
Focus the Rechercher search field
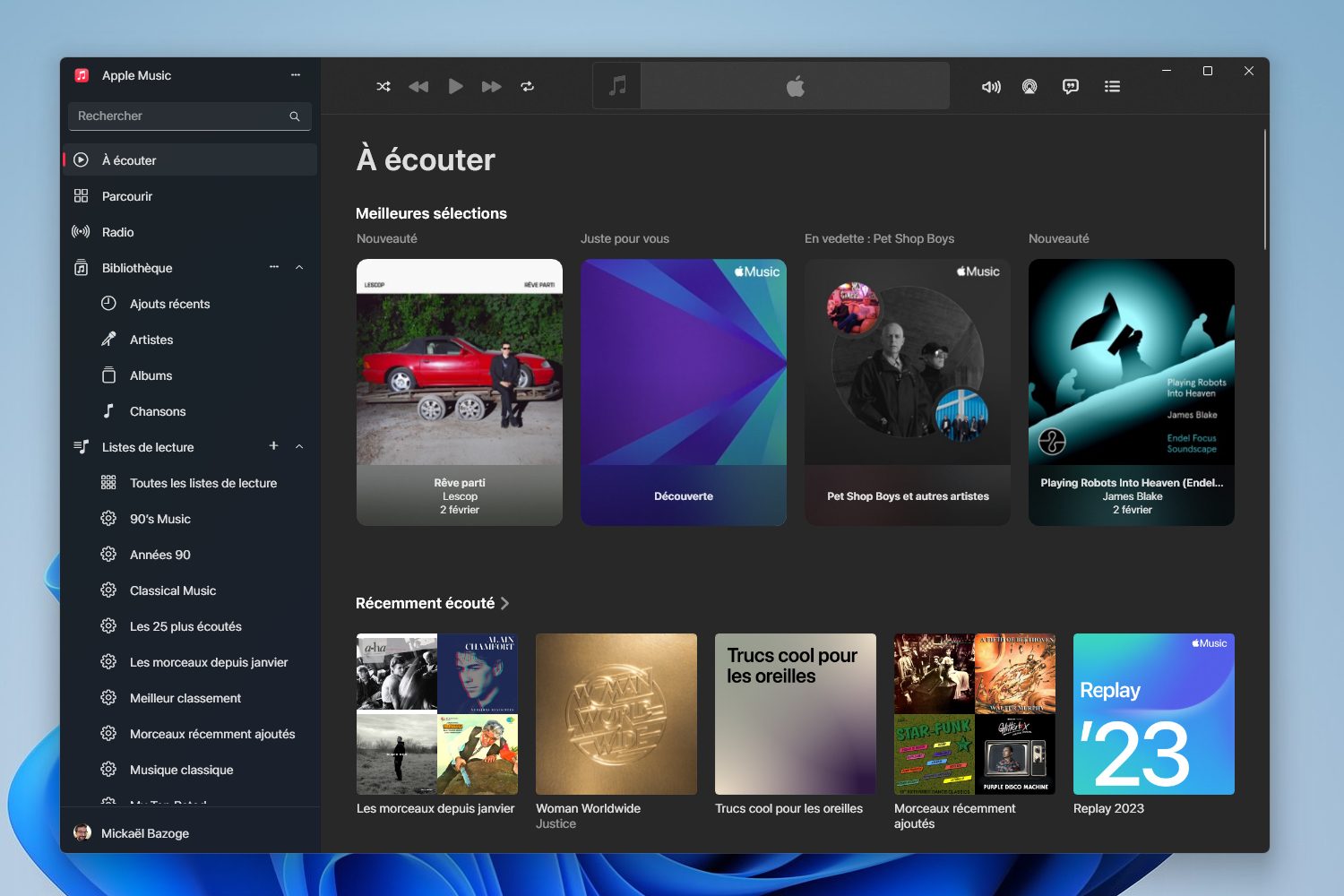coord(190,116)
